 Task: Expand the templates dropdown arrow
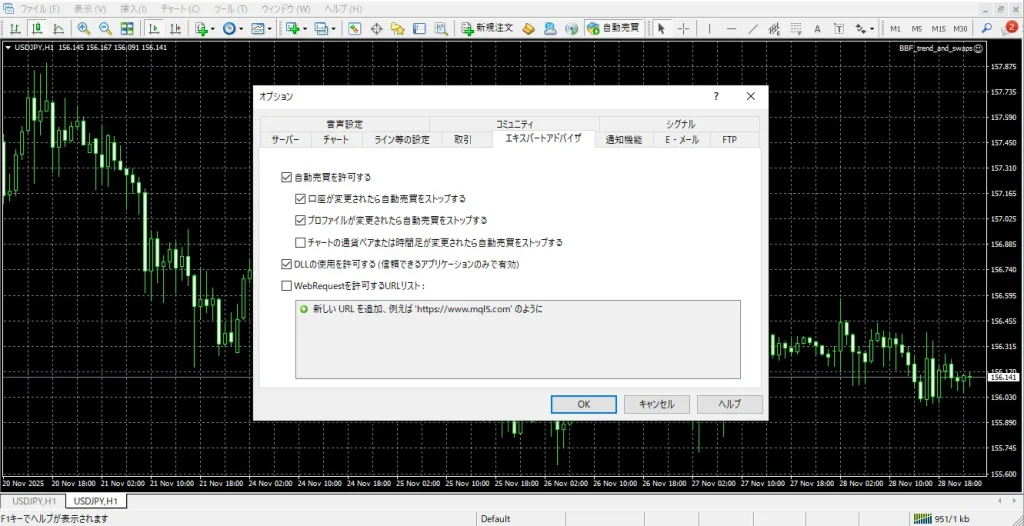(x=269, y=29)
